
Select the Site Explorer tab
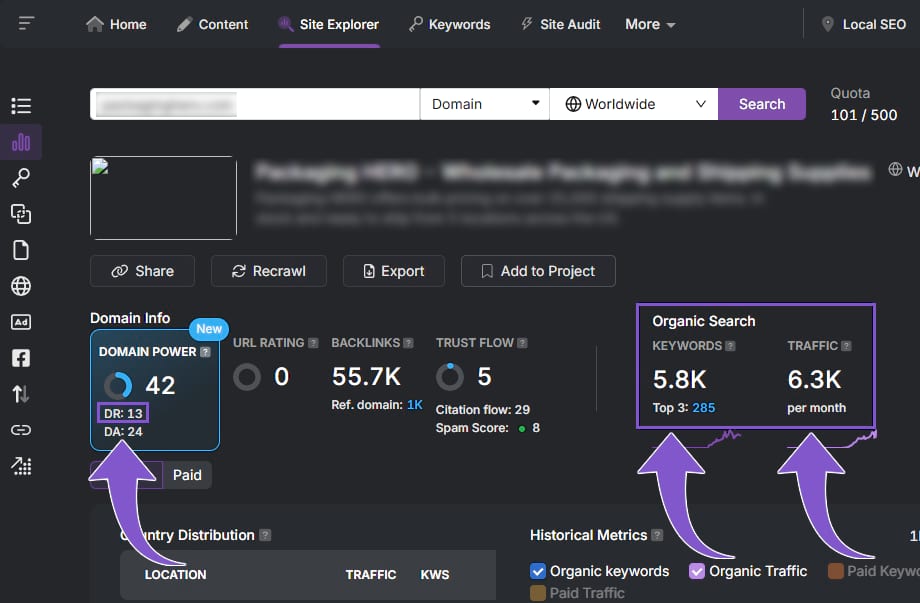[329, 25]
